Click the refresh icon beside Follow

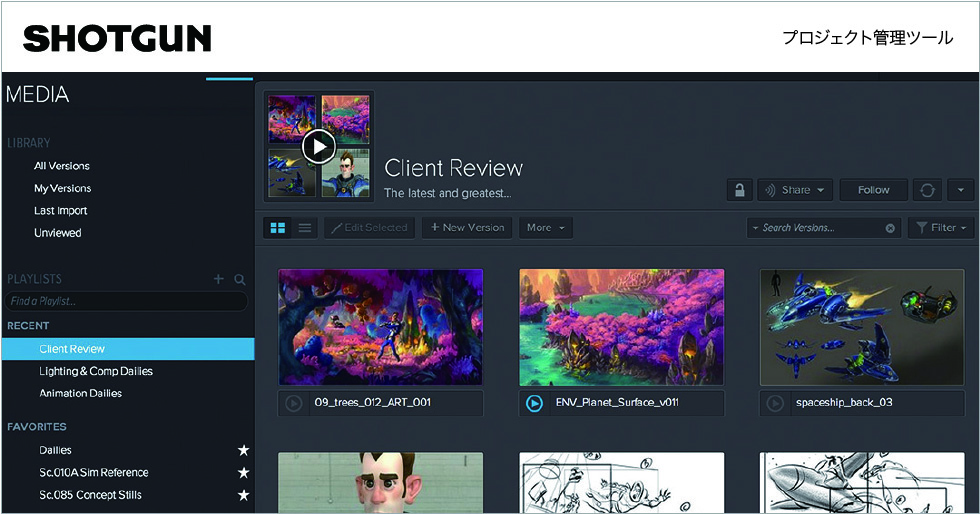click(928, 190)
